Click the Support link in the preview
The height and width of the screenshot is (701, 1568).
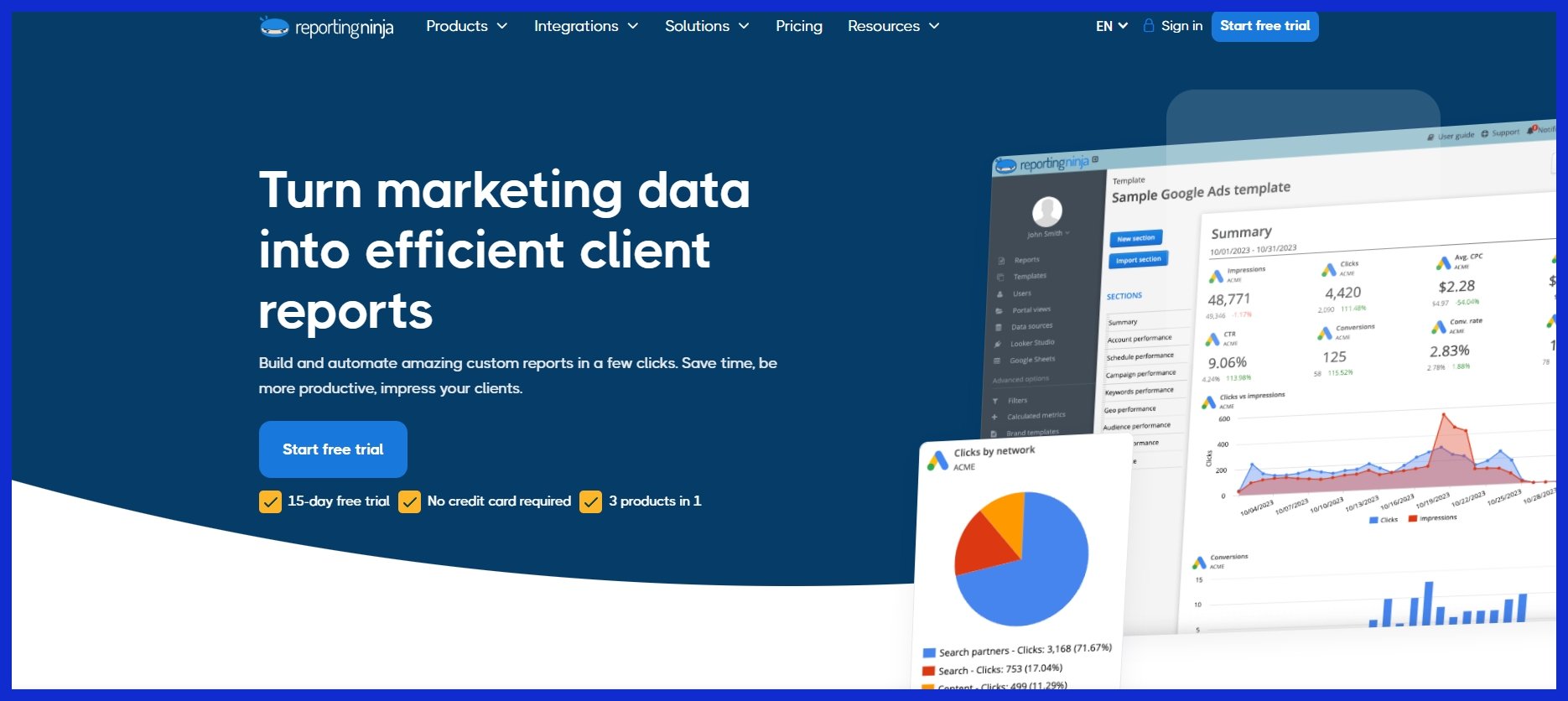1500,132
